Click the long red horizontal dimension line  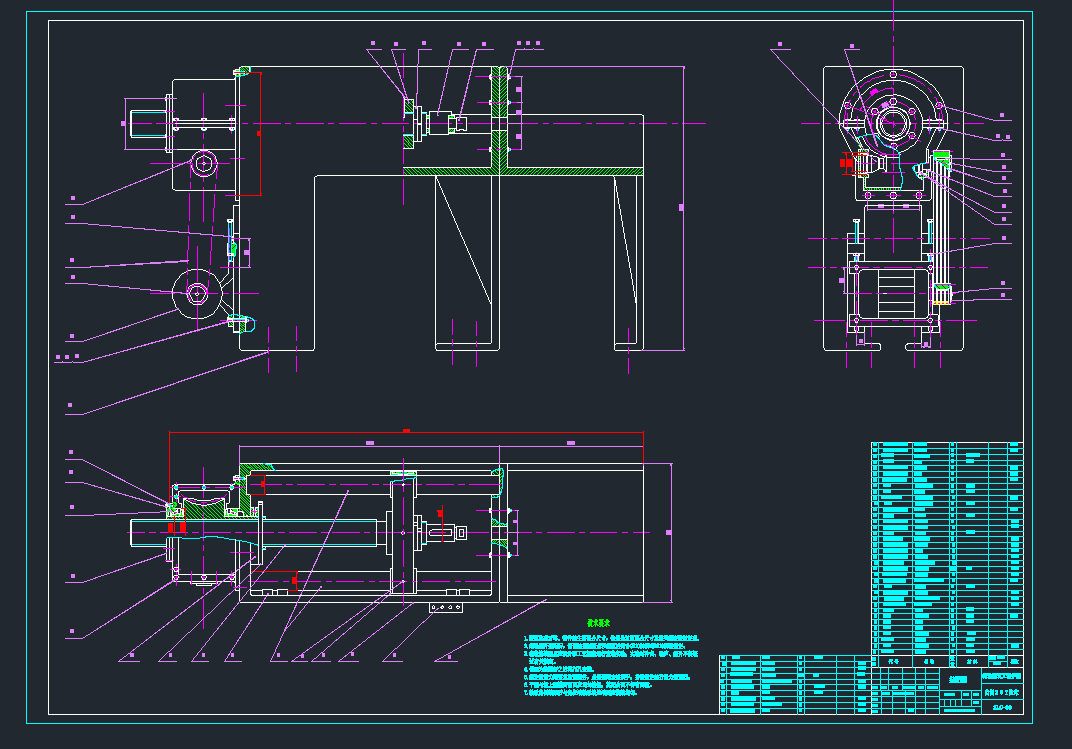point(405,432)
